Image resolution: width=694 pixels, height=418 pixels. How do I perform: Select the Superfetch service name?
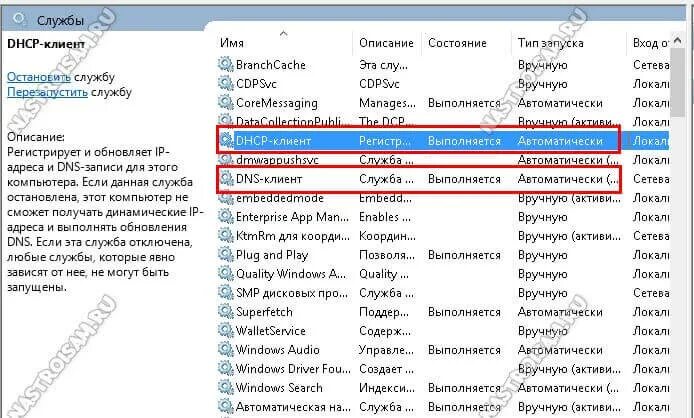coord(264,312)
